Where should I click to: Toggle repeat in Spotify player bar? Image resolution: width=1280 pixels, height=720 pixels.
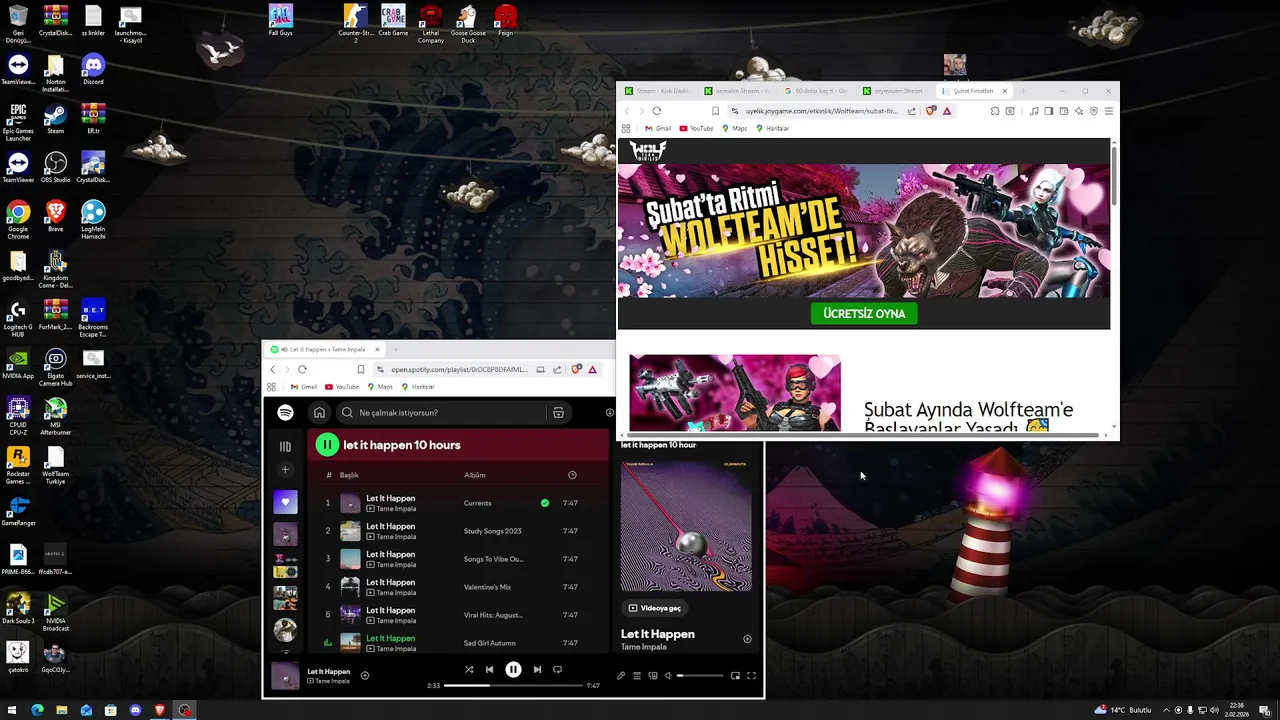tap(557, 670)
